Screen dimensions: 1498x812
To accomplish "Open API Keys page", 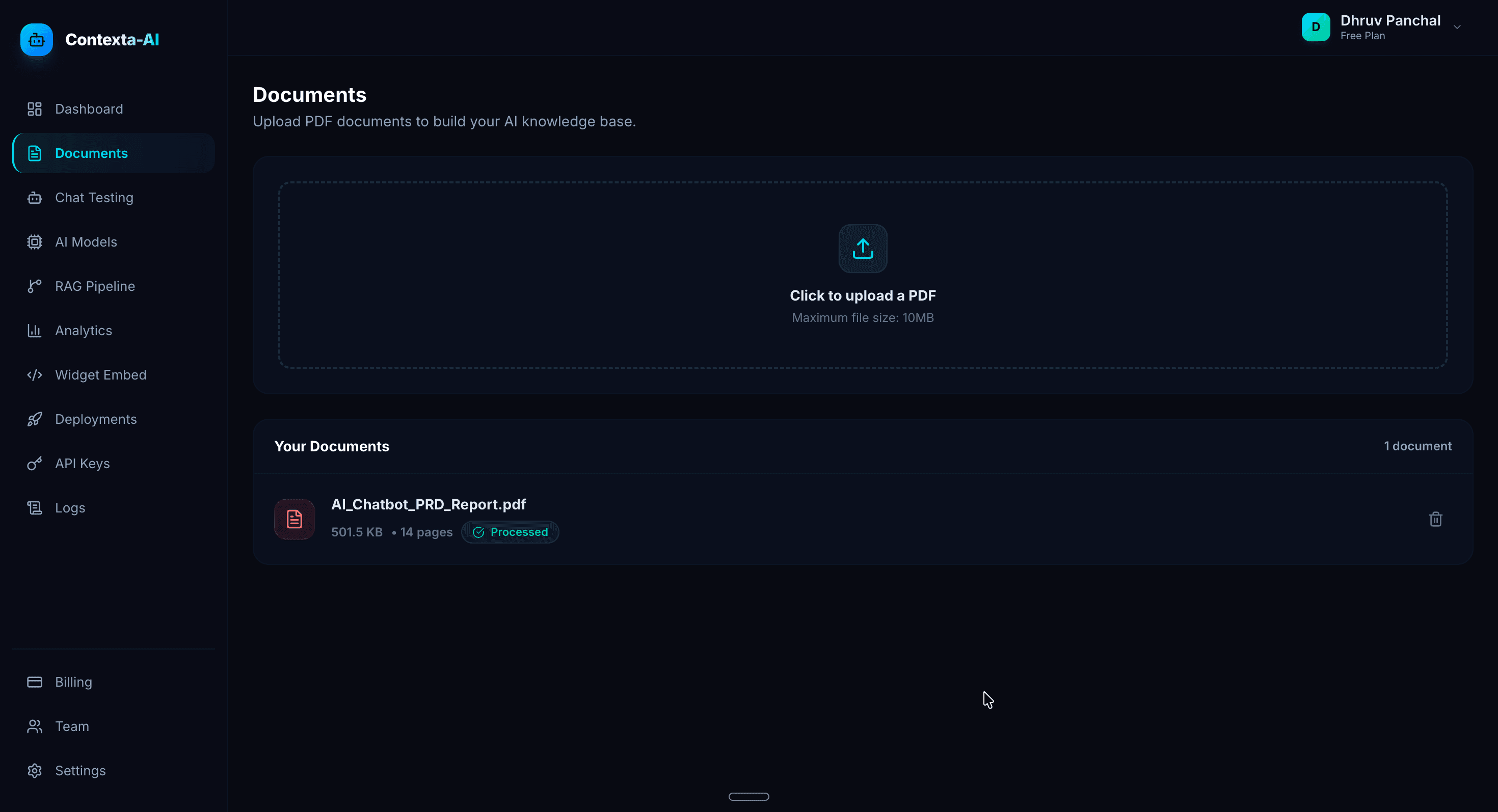I will coord(114,463).
